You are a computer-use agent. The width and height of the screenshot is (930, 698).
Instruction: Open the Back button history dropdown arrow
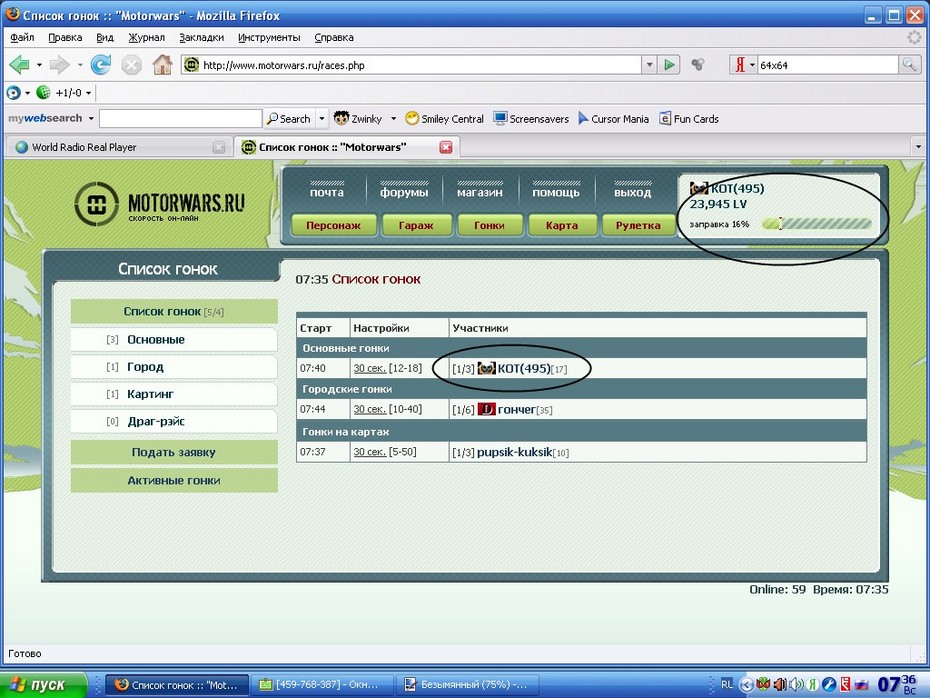click(39, 65)
